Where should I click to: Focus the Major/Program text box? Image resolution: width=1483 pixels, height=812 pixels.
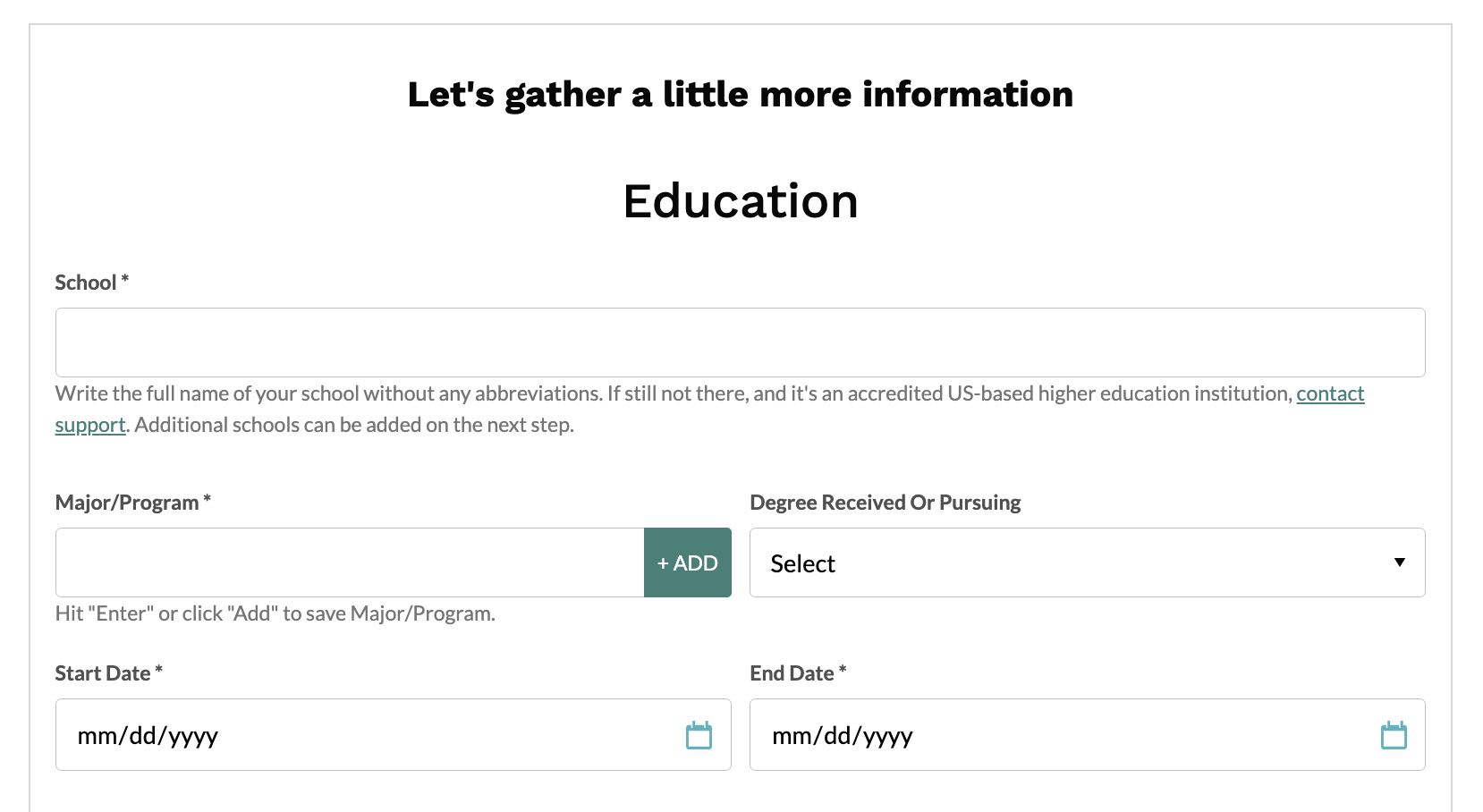point(349,562)
